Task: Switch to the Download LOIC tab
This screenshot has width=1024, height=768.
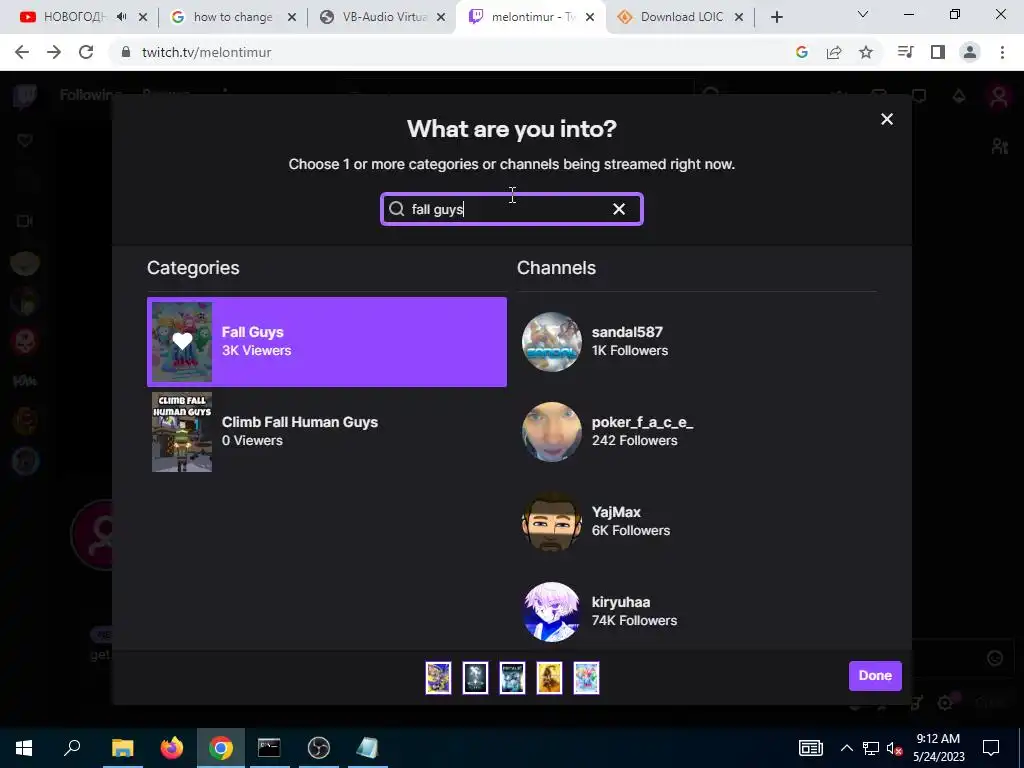Action: 682,17
